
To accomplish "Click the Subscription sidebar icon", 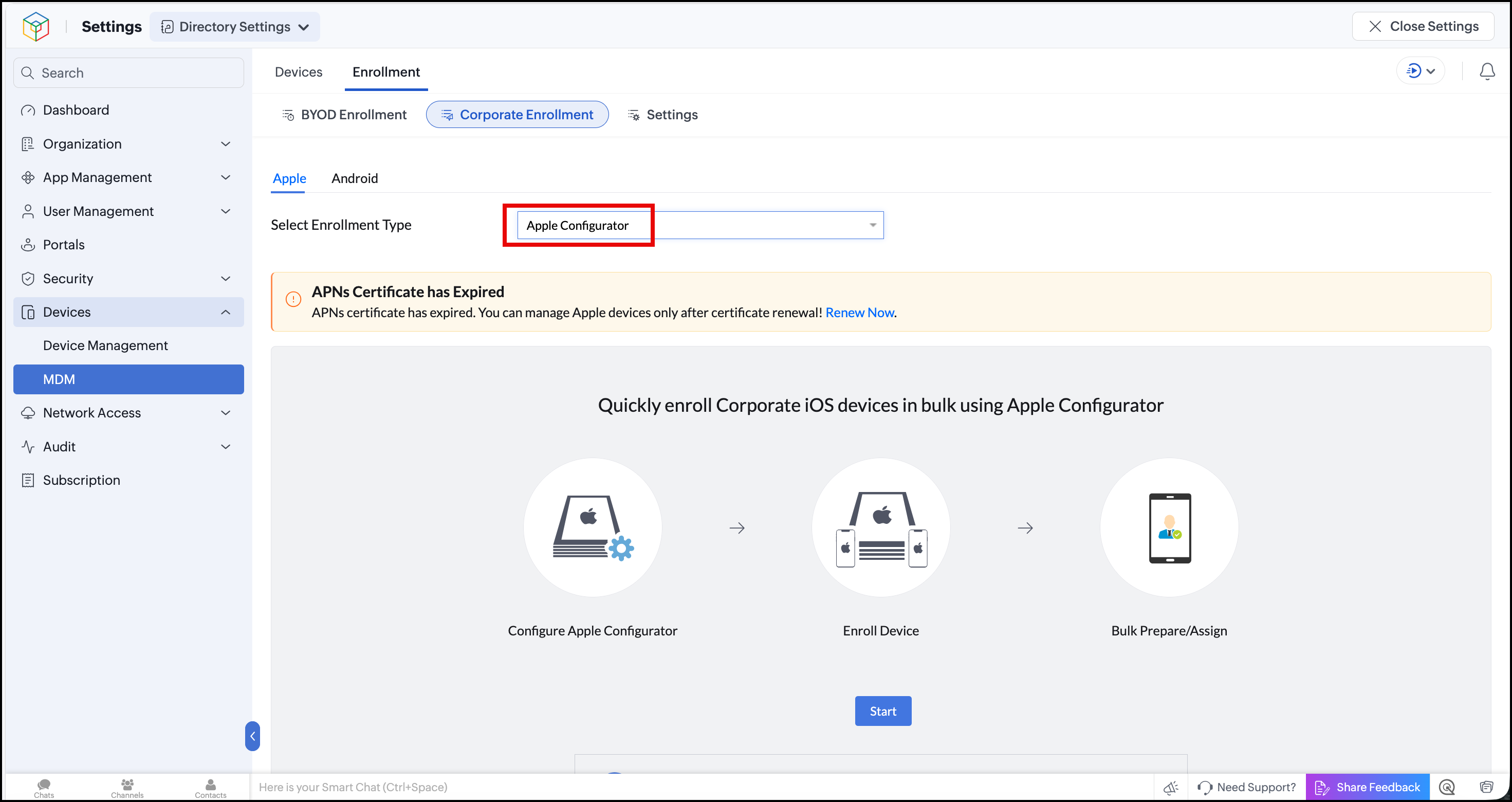I will (x=28, y=480).
